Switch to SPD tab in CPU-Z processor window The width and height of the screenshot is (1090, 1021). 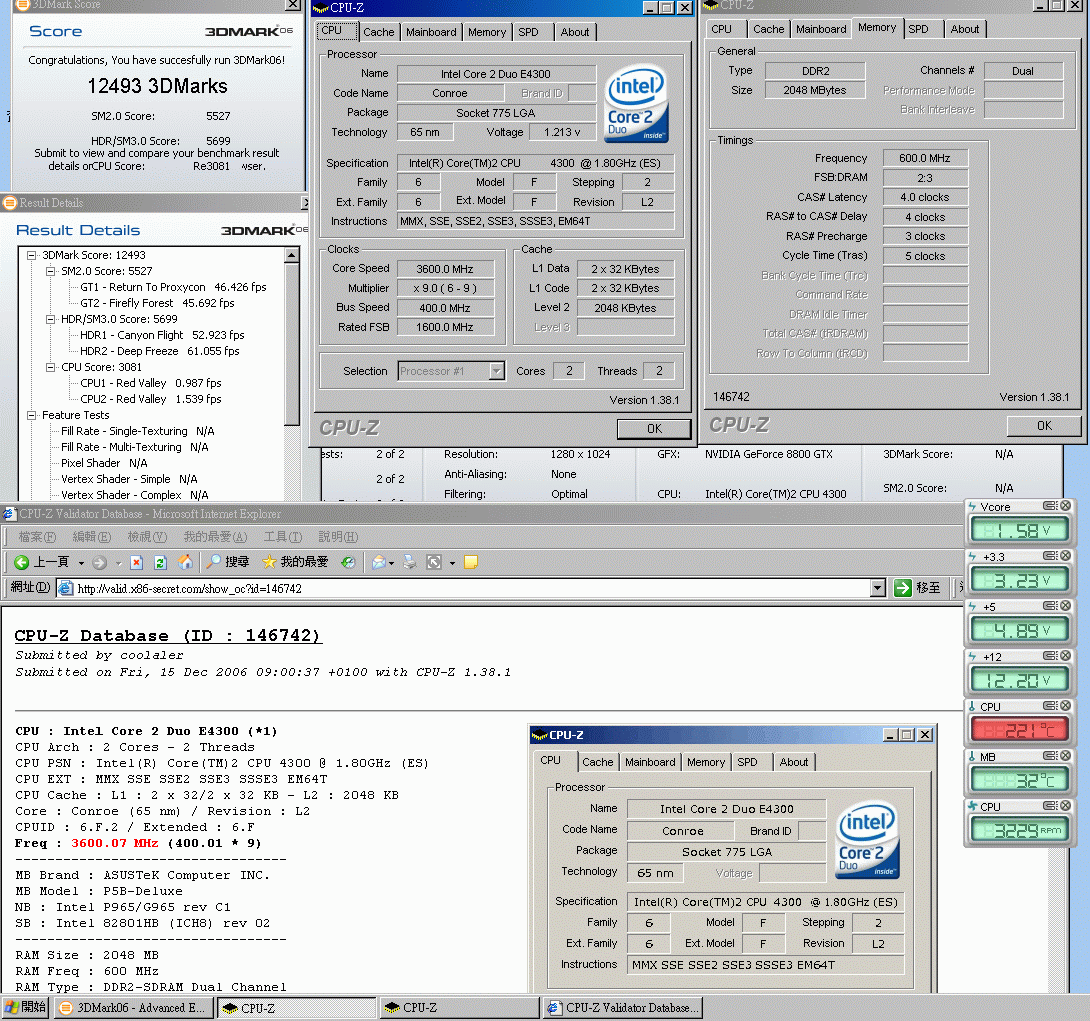528,32
